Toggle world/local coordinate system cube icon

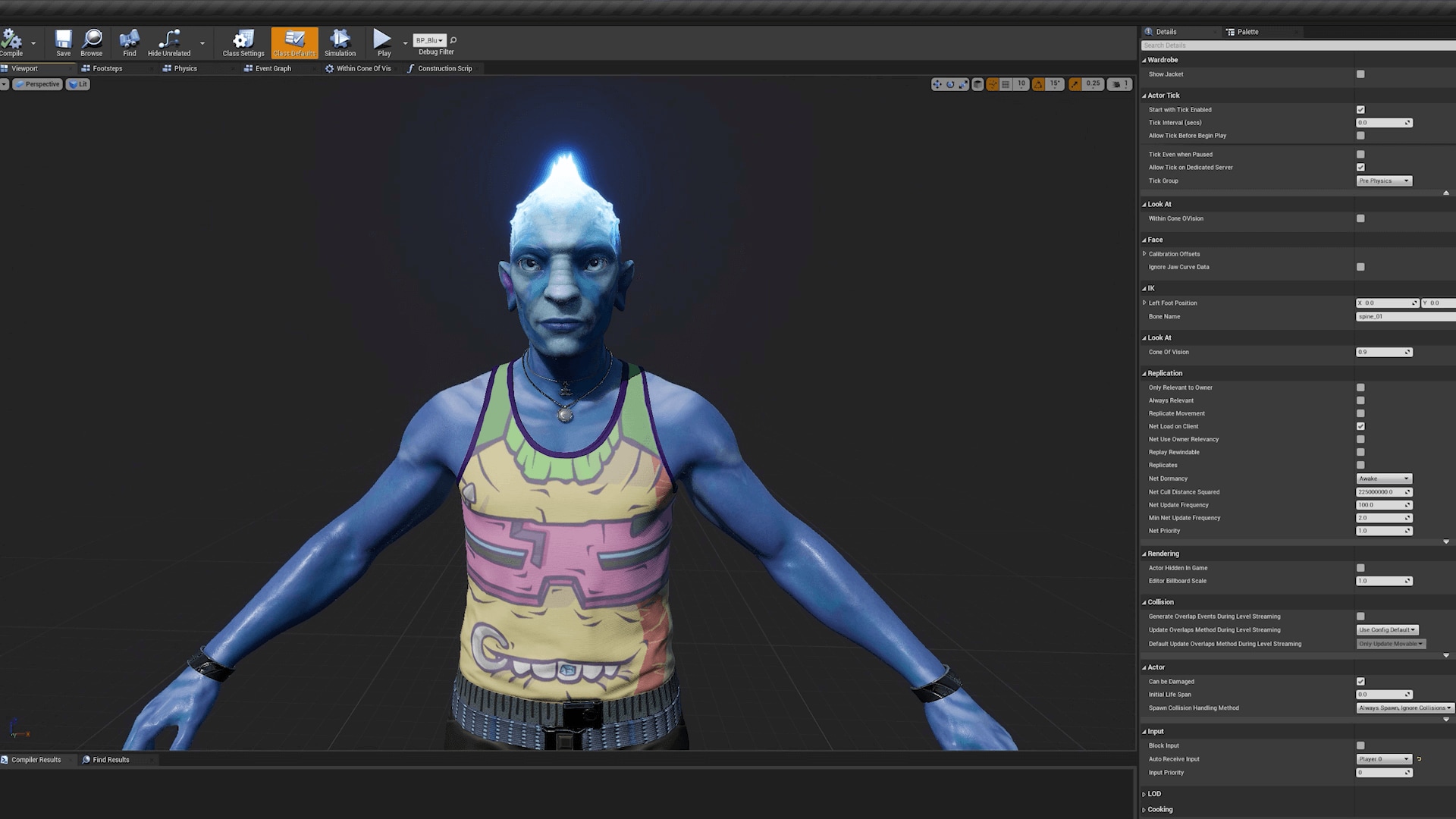(x=978, y=84)
